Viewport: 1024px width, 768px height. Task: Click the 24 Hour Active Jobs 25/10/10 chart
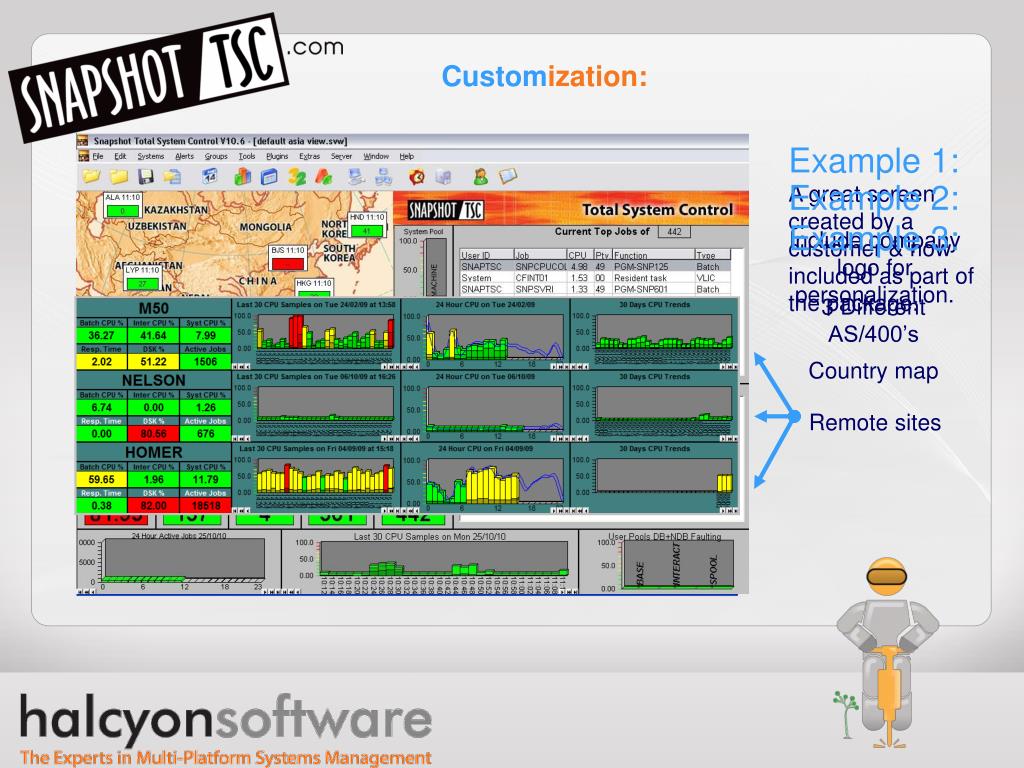point(178,562)
